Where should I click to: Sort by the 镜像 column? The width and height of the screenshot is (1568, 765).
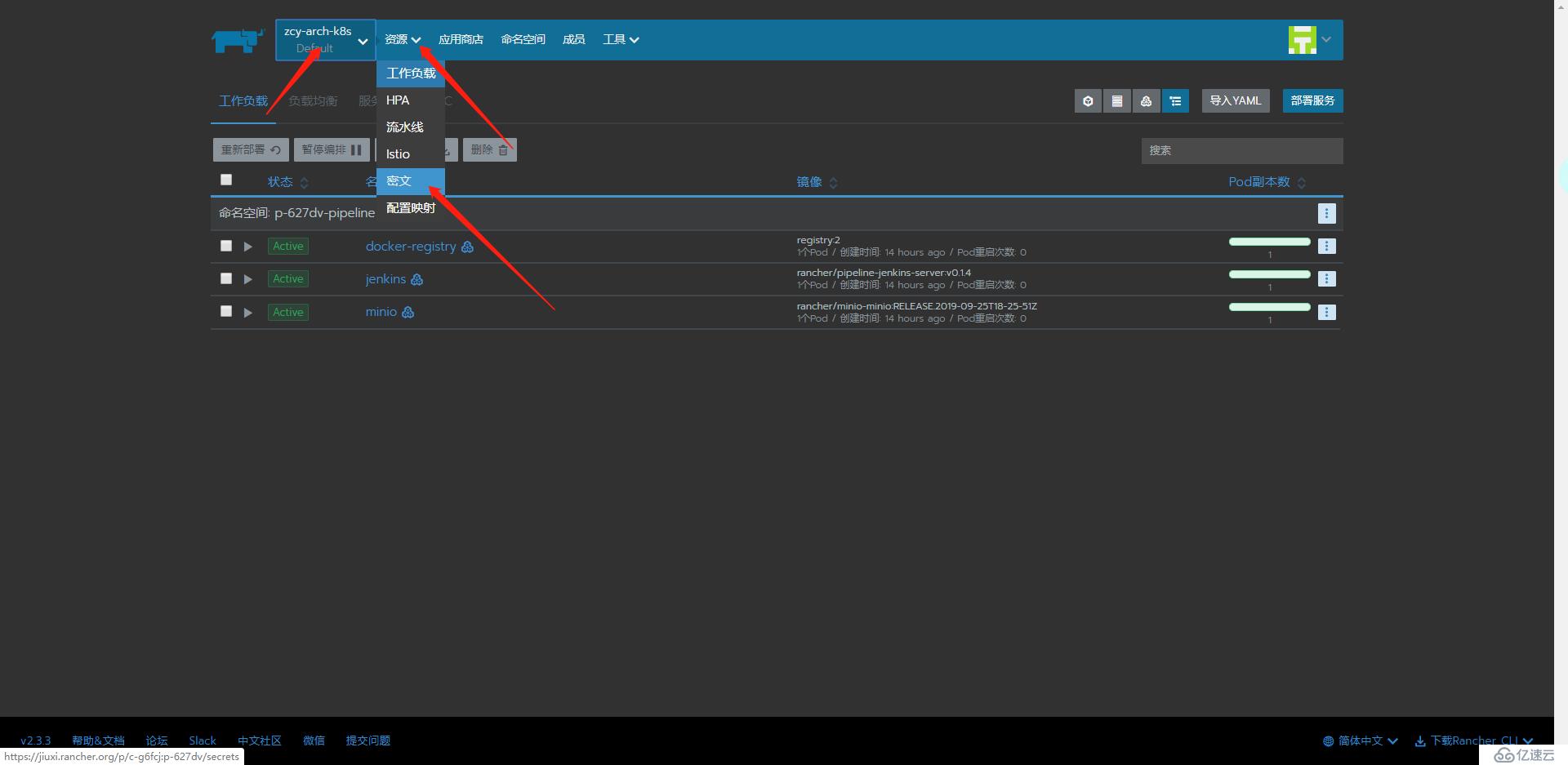(817, 182)
